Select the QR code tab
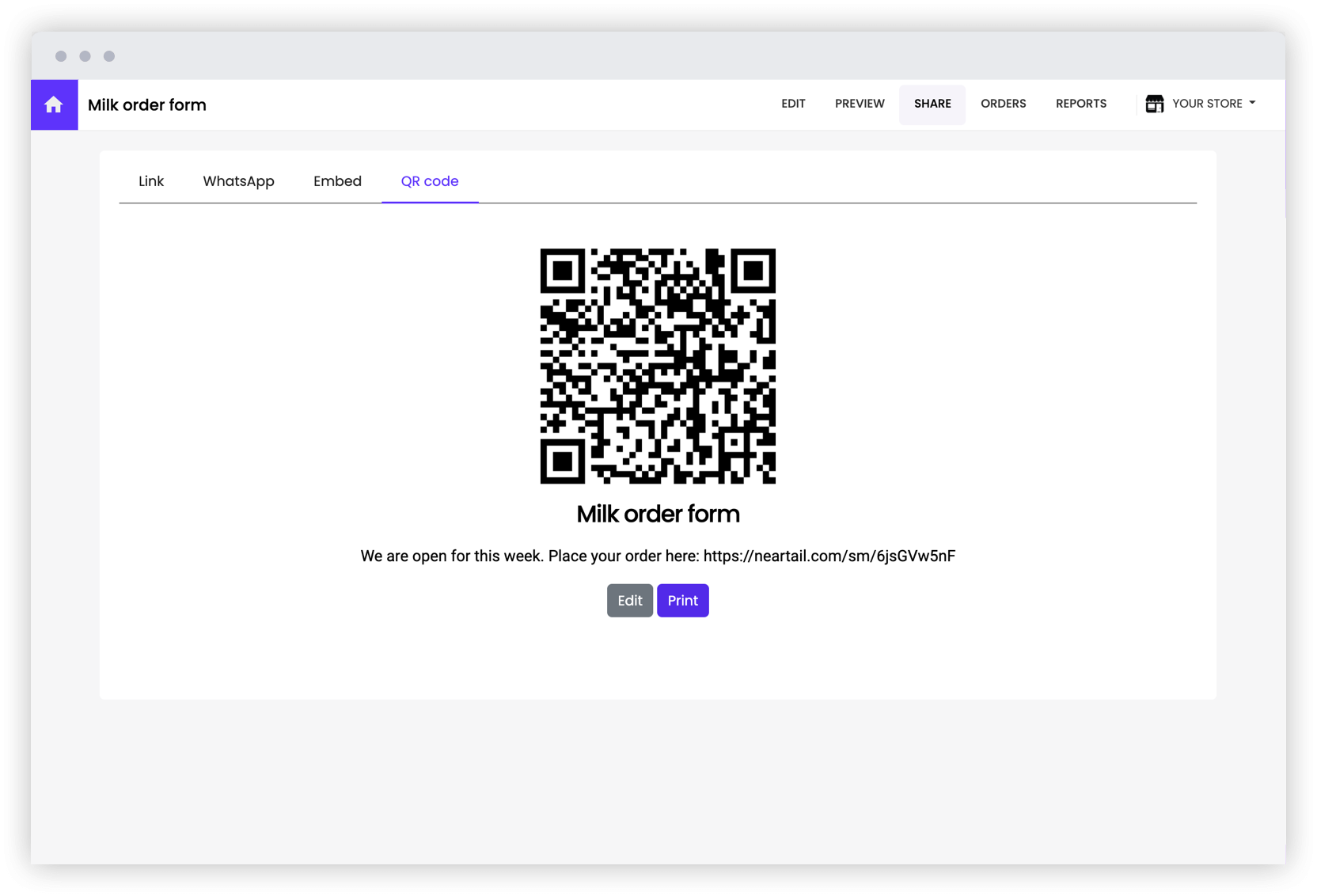 click(x=430, y=180)
